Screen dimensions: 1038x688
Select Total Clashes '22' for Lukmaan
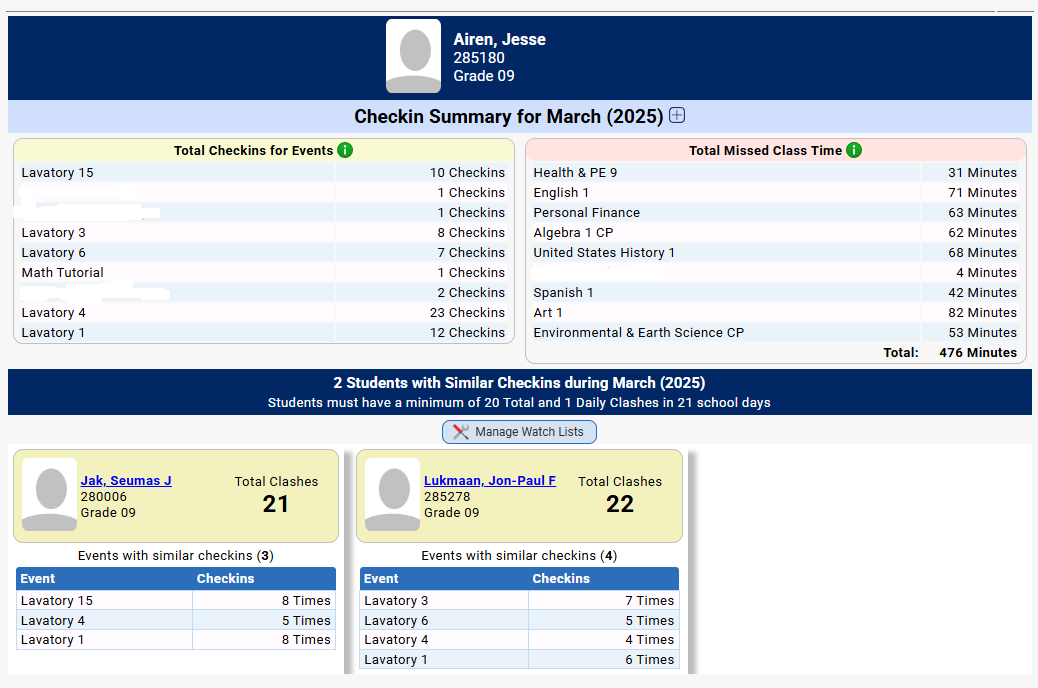point(620,505)
